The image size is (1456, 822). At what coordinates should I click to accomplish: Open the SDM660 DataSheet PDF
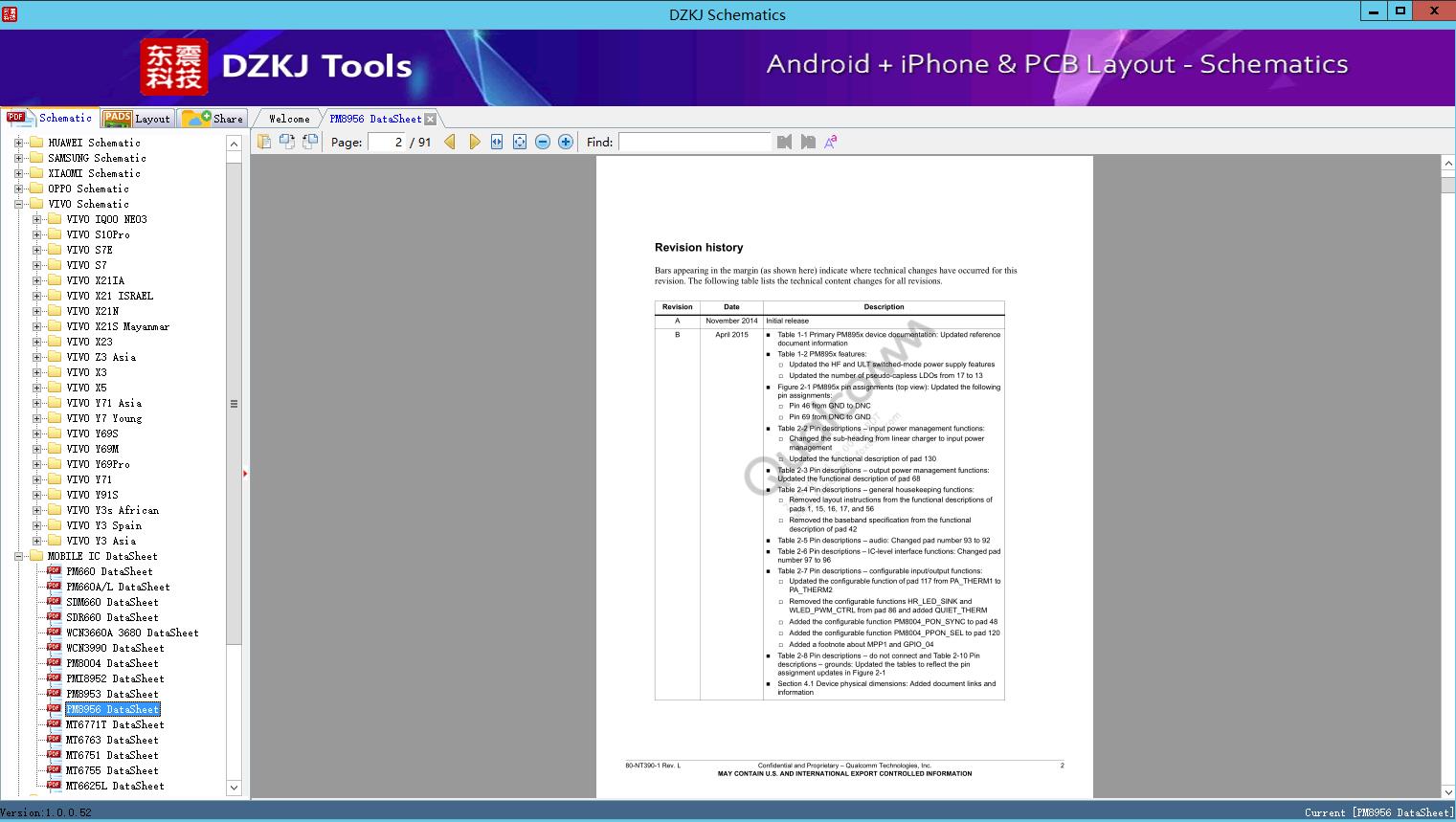click(112, 602)
